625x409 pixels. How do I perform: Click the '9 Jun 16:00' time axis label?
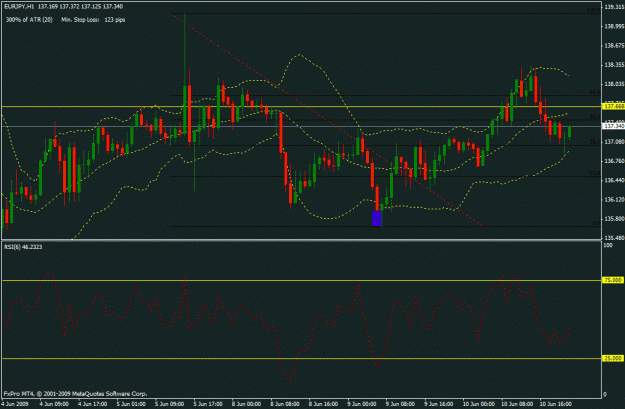pos(439,404)
